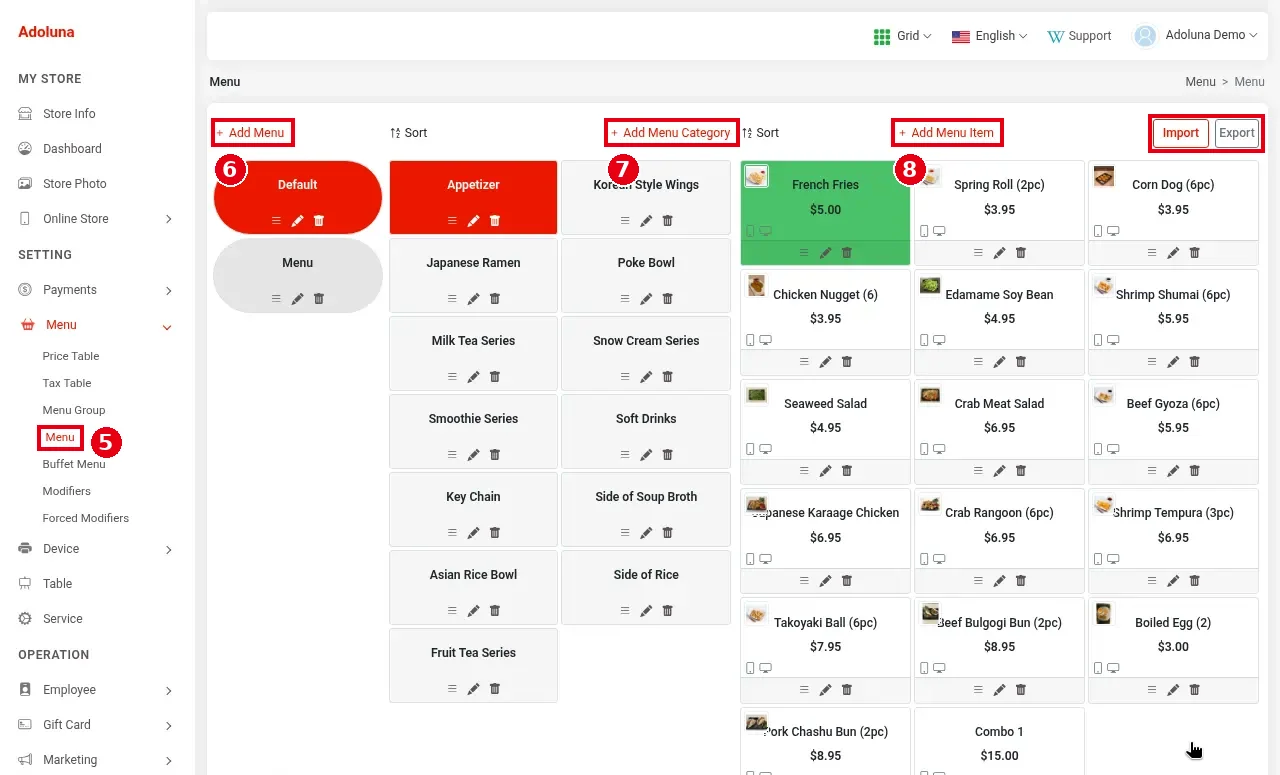Delete the Default menu using trash icon
The height and width of the screenshot is (775, 1280).
coord(319,221)
